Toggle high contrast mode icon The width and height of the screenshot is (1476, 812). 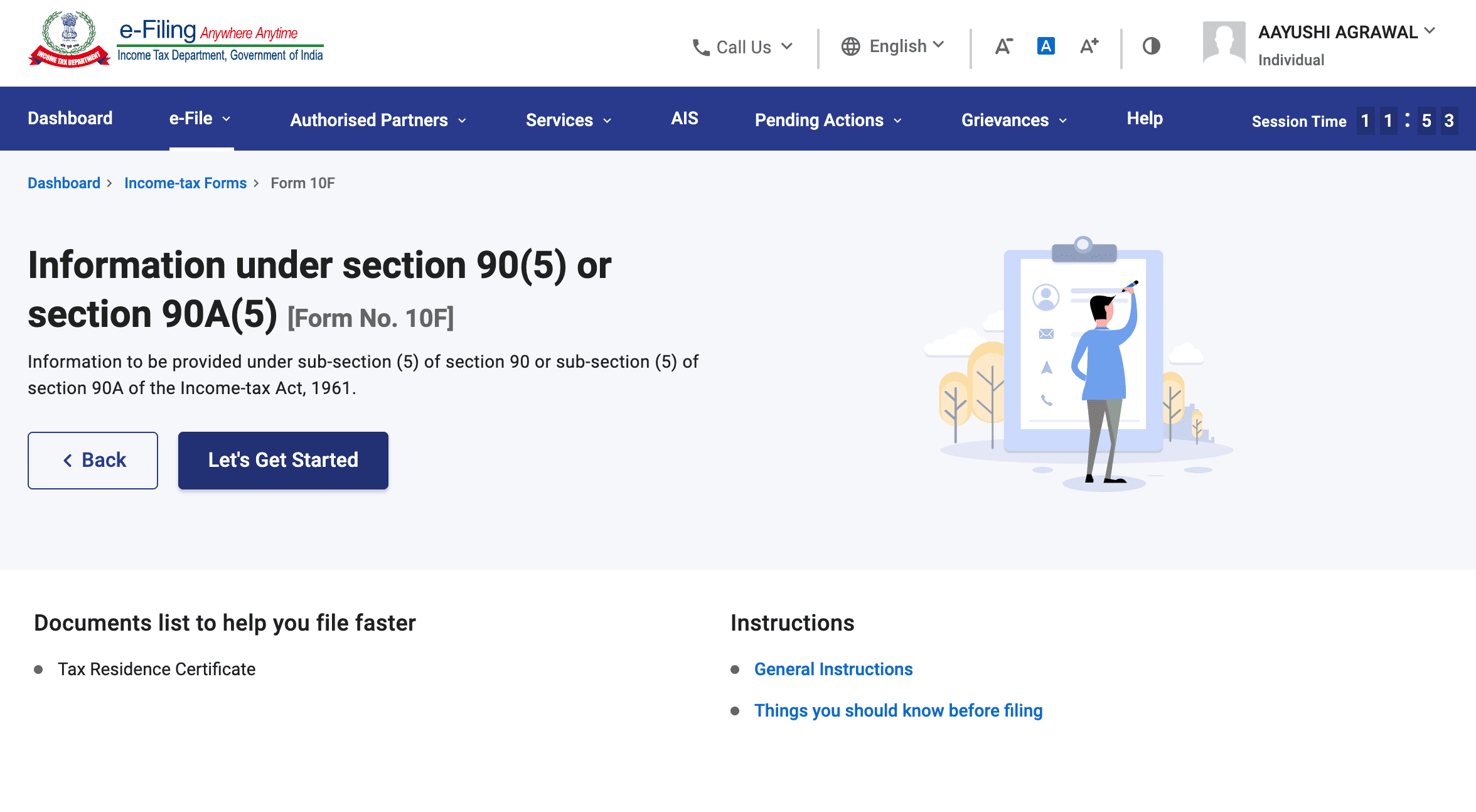1151,46
